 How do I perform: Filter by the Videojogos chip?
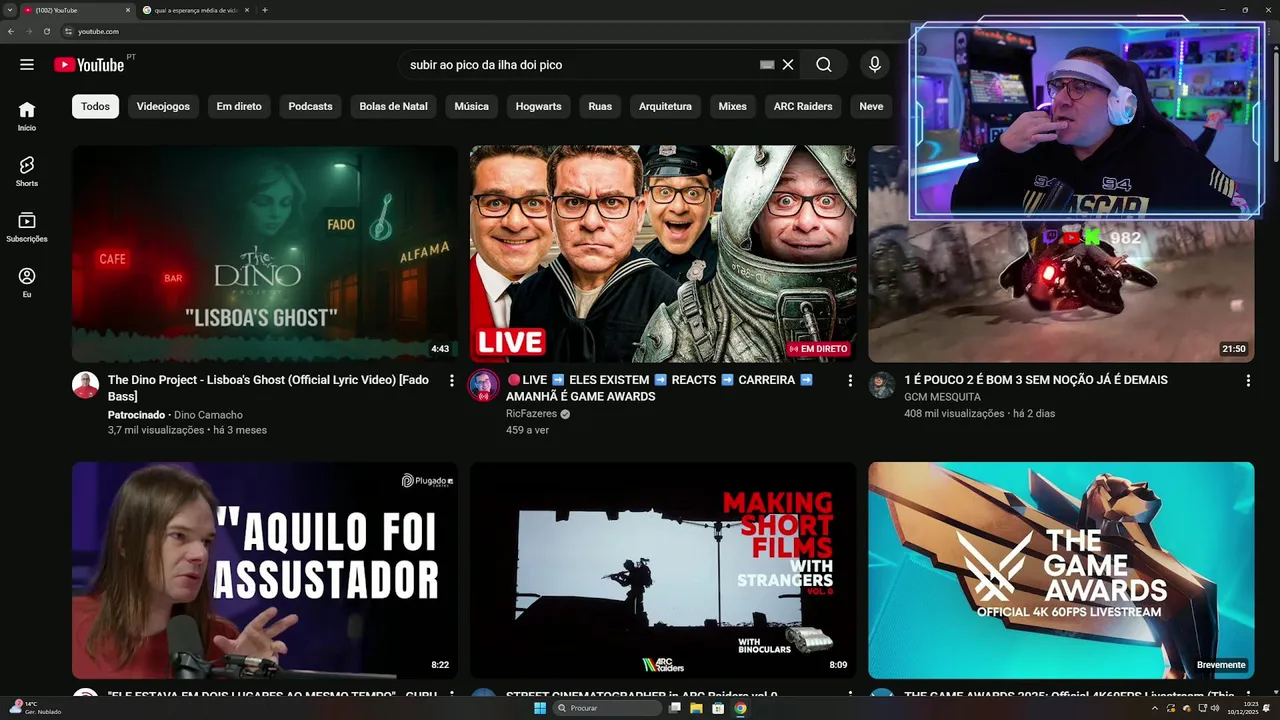pyautogui.click(x=163, y=106)
